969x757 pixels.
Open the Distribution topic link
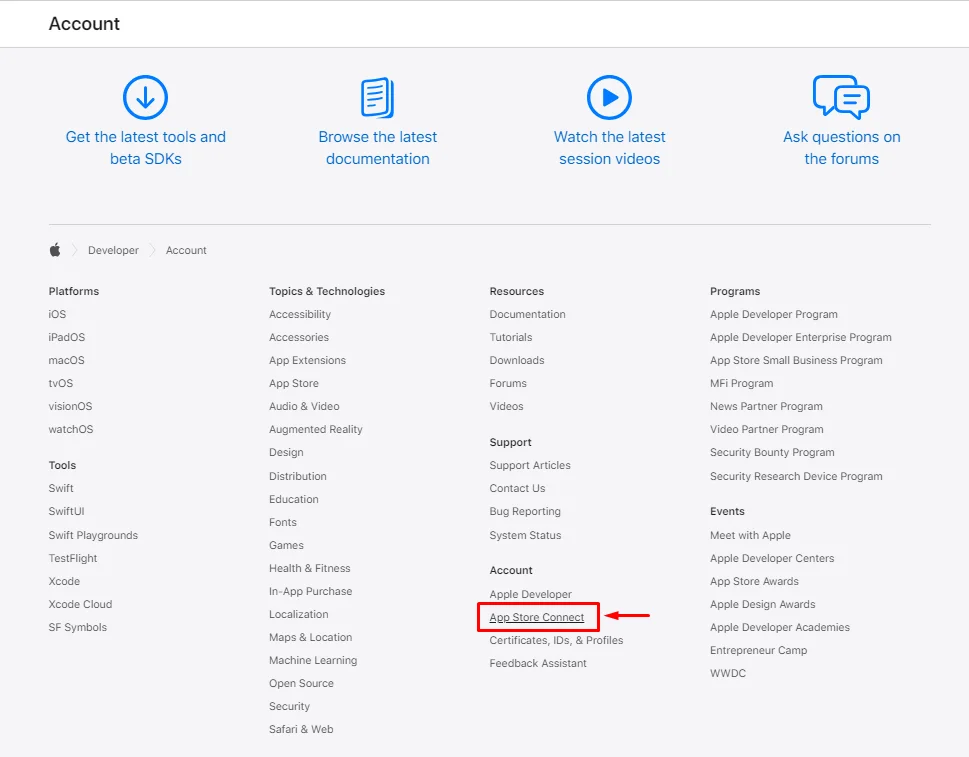coord(297,476)
